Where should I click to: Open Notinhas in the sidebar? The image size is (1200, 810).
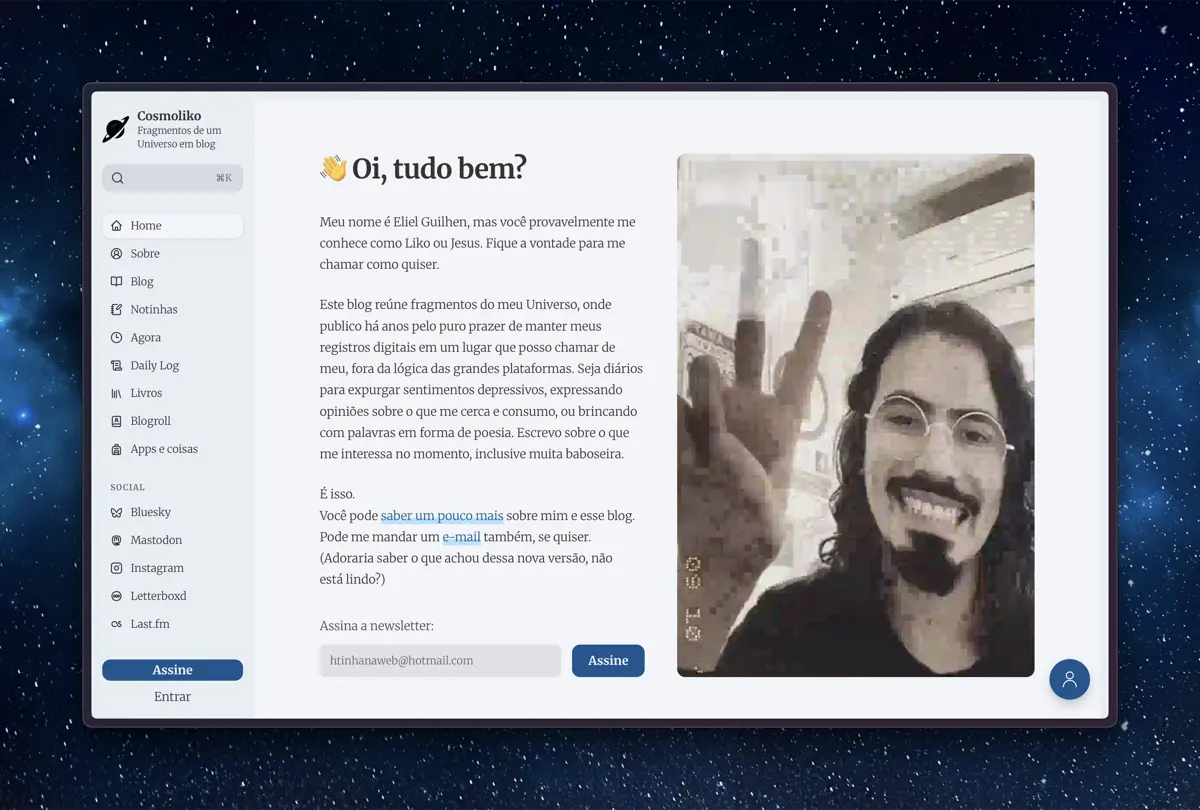tap(154, 310)
